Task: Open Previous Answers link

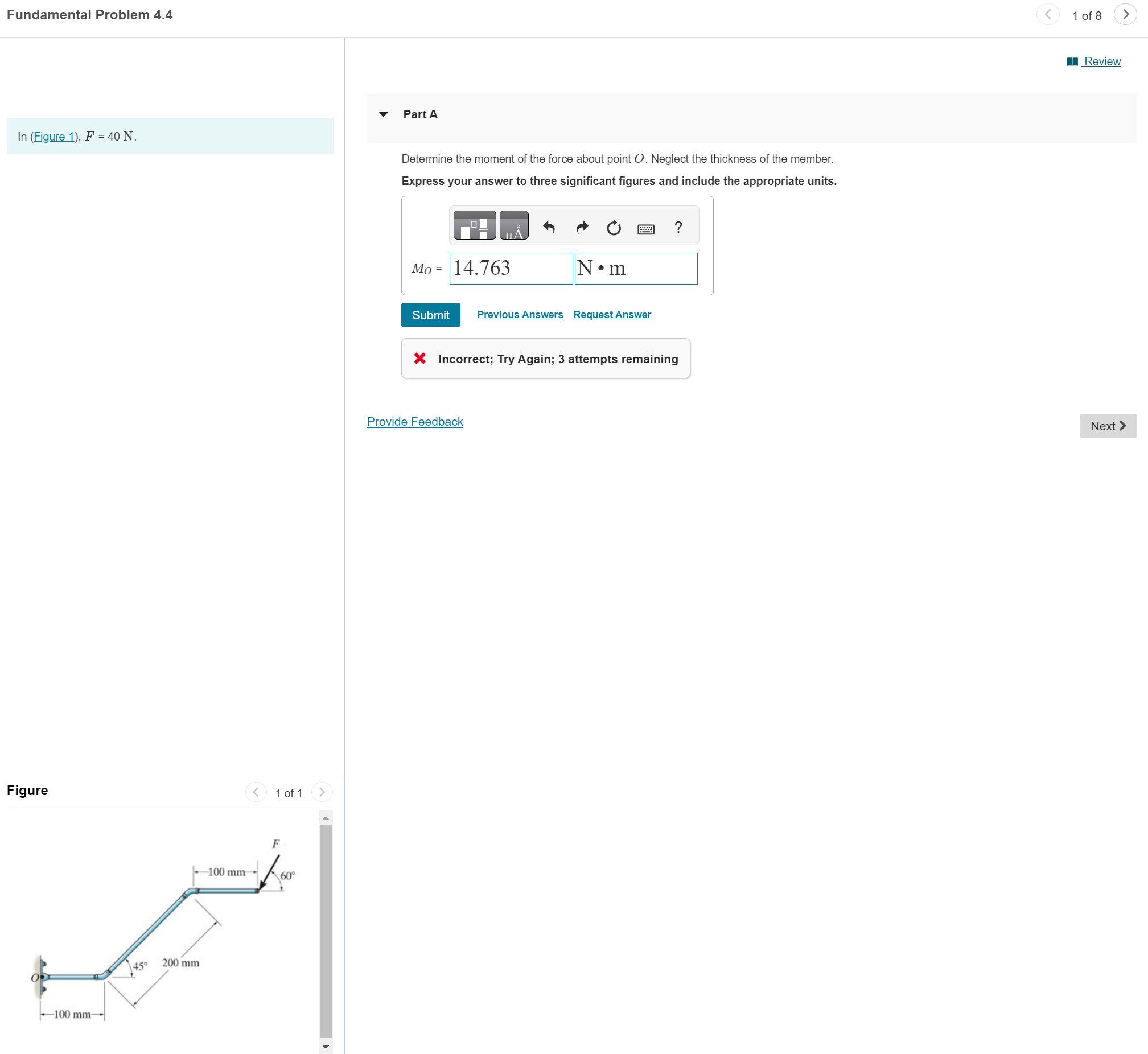Action: (520, 314)
